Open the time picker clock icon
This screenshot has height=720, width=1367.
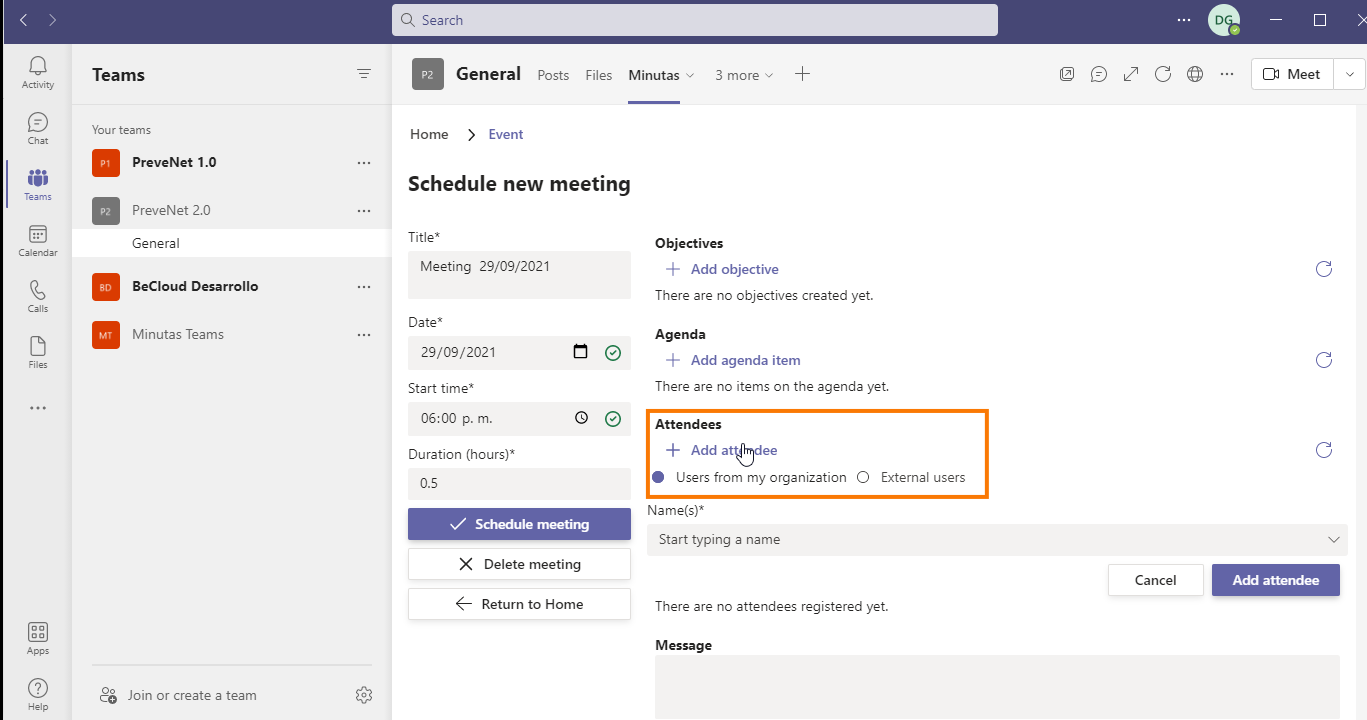582,418
